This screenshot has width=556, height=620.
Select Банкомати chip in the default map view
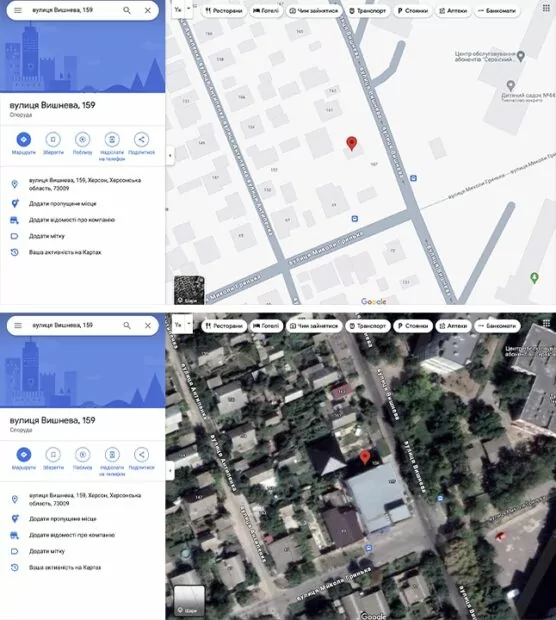[x=497, y=11]
